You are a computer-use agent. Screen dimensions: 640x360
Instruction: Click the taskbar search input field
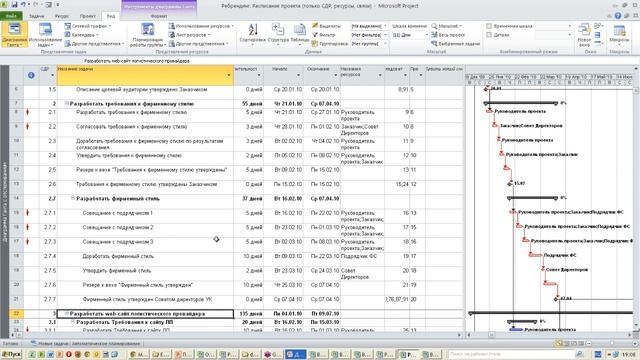coord(512,354)
